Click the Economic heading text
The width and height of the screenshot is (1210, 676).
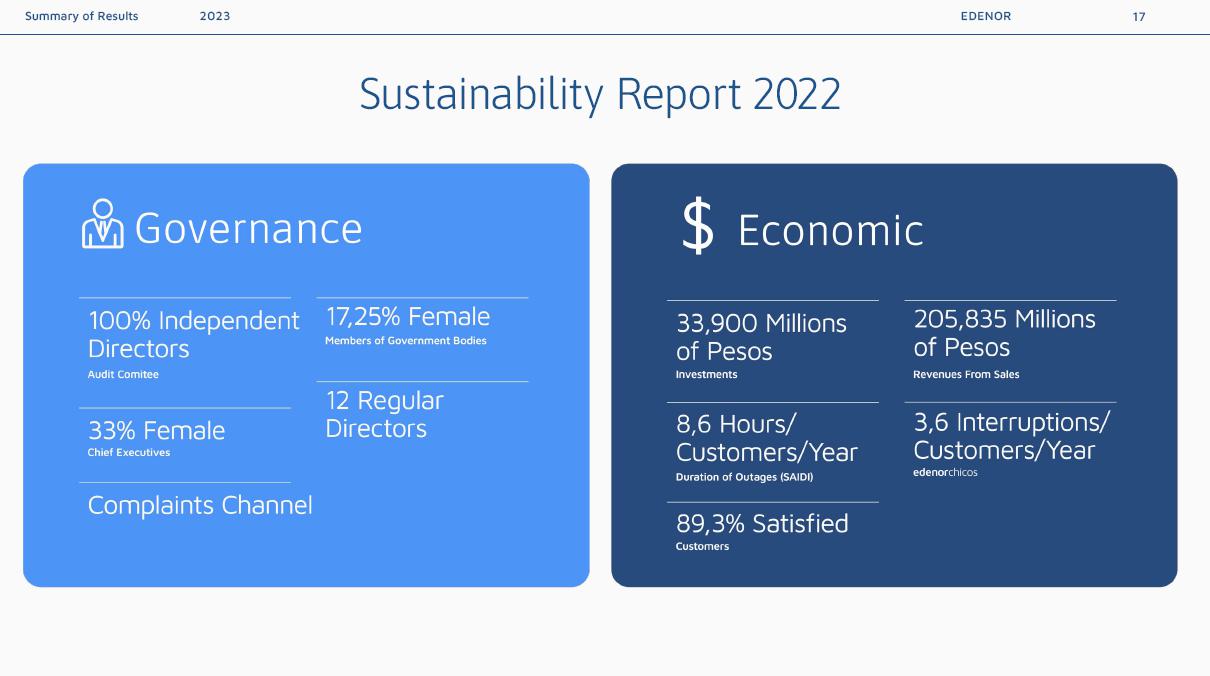[830, 231]
